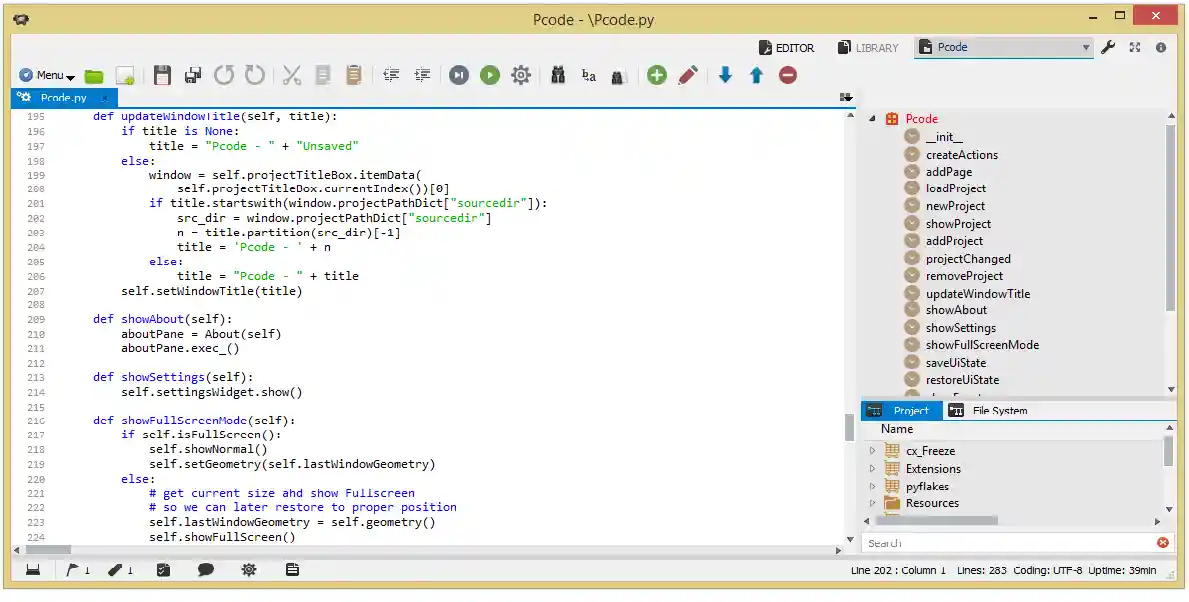1189x602 pixels.
Task: Switch to the File System tab
Action: point(998,410)
